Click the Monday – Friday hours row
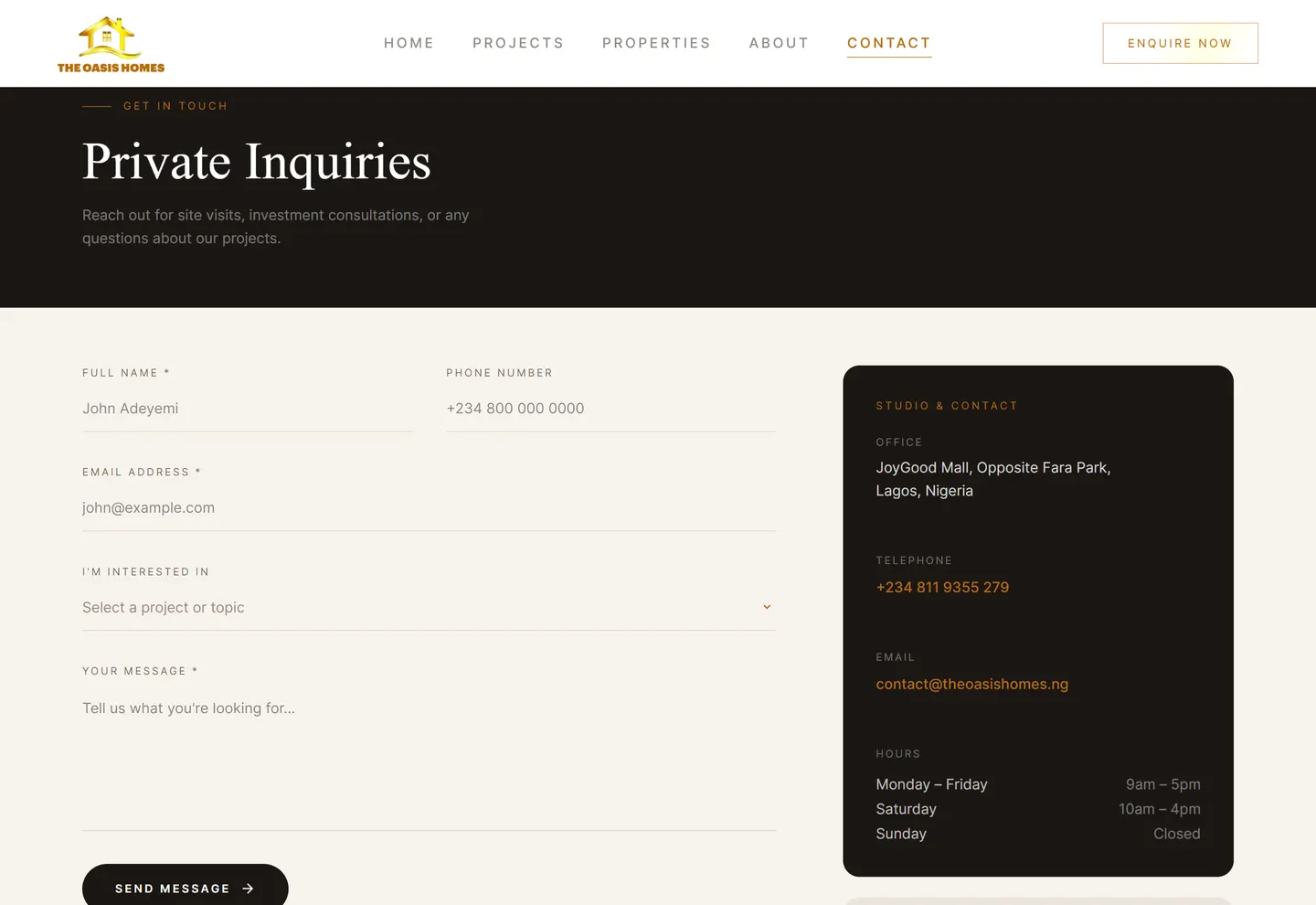 [1038, 784]
